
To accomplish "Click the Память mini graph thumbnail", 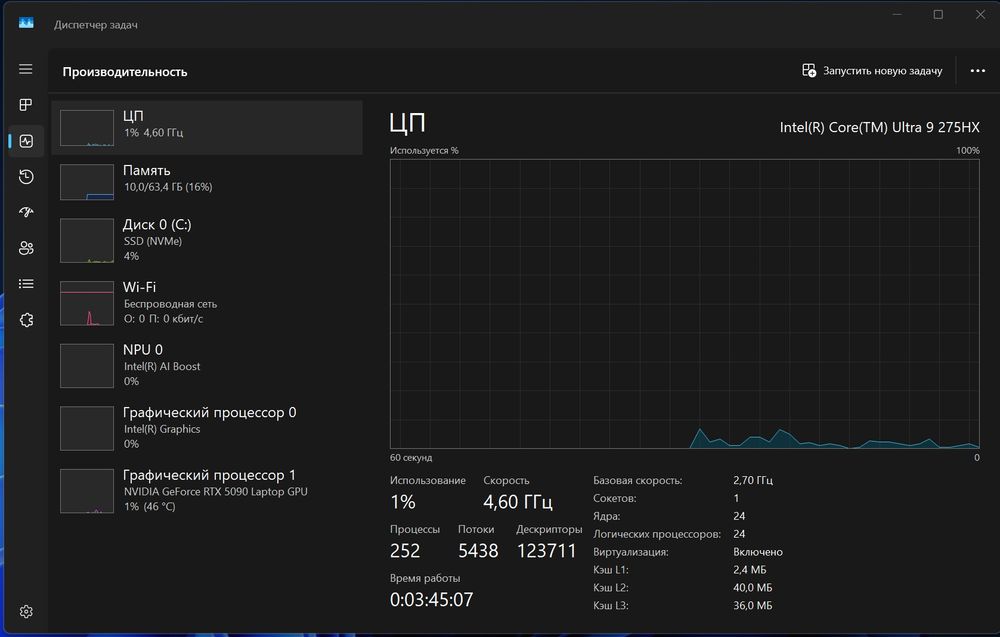I will 87,182.
